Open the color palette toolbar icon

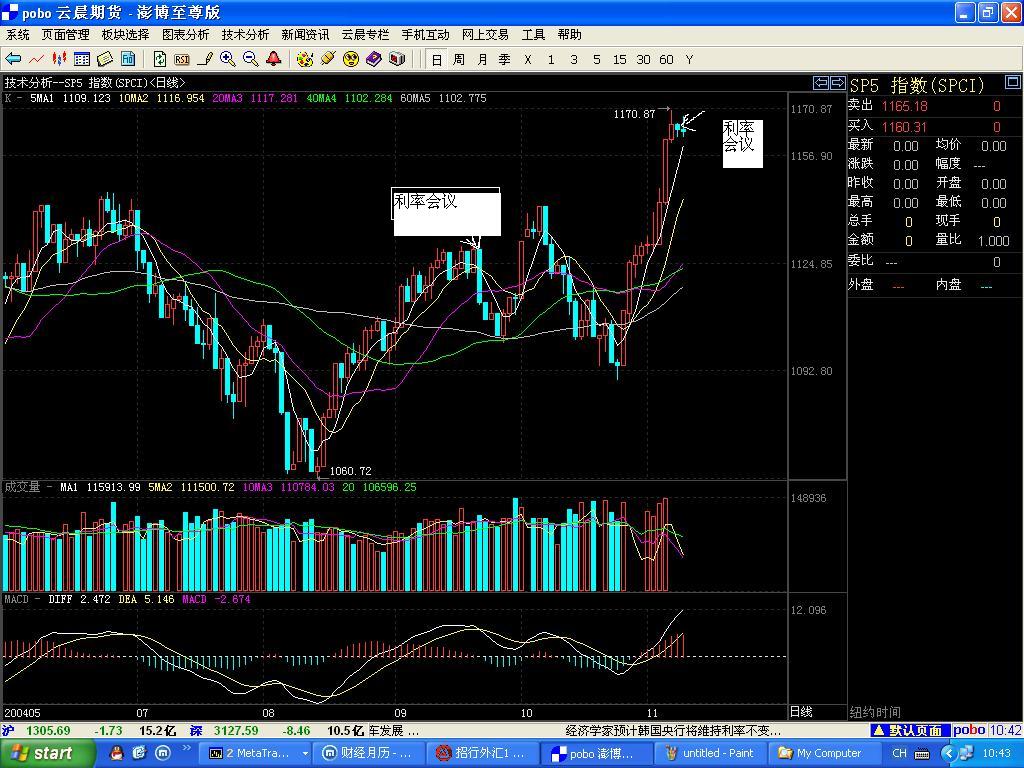click(x=305, y=59)
